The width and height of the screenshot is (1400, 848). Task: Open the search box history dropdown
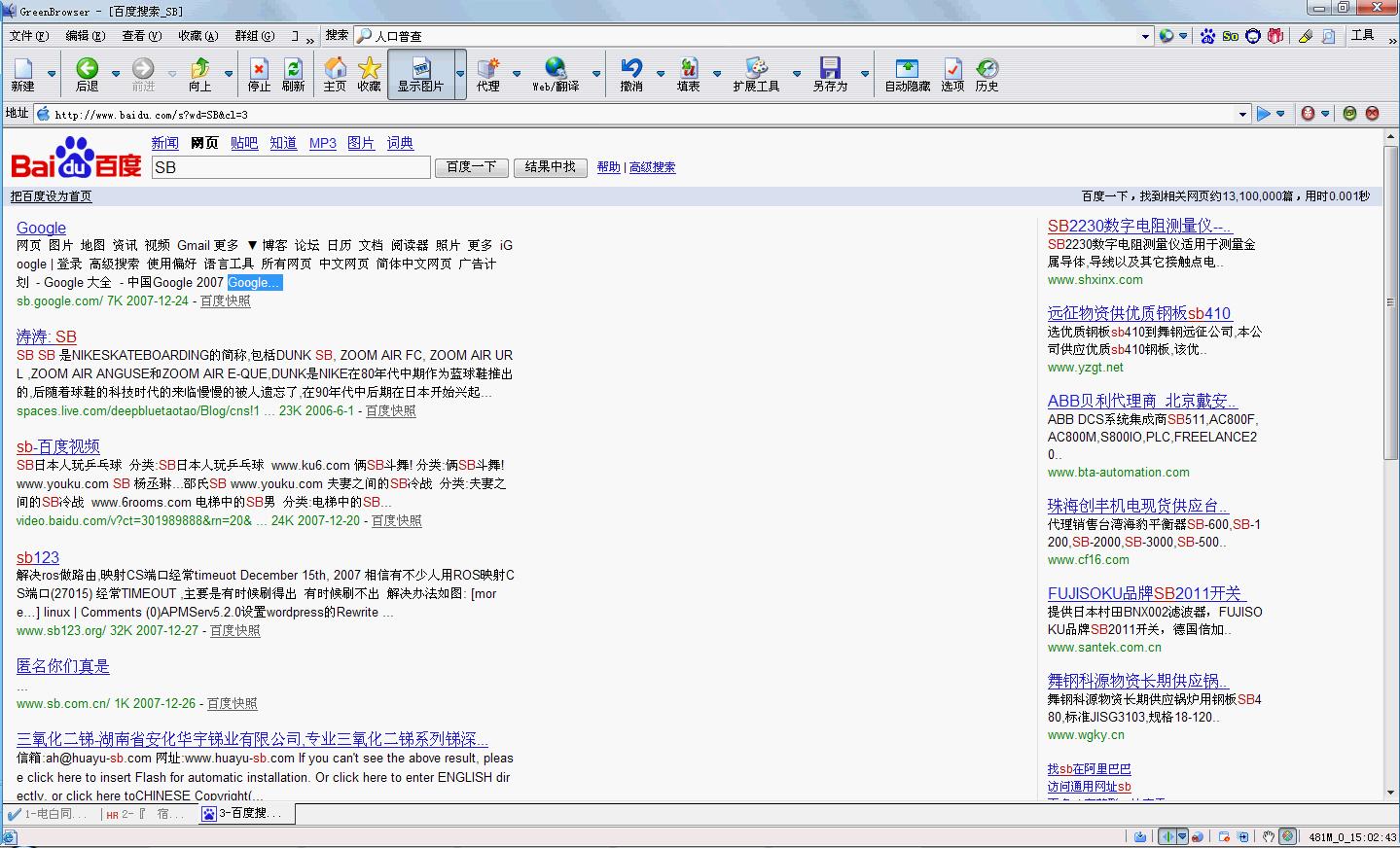1145,36
